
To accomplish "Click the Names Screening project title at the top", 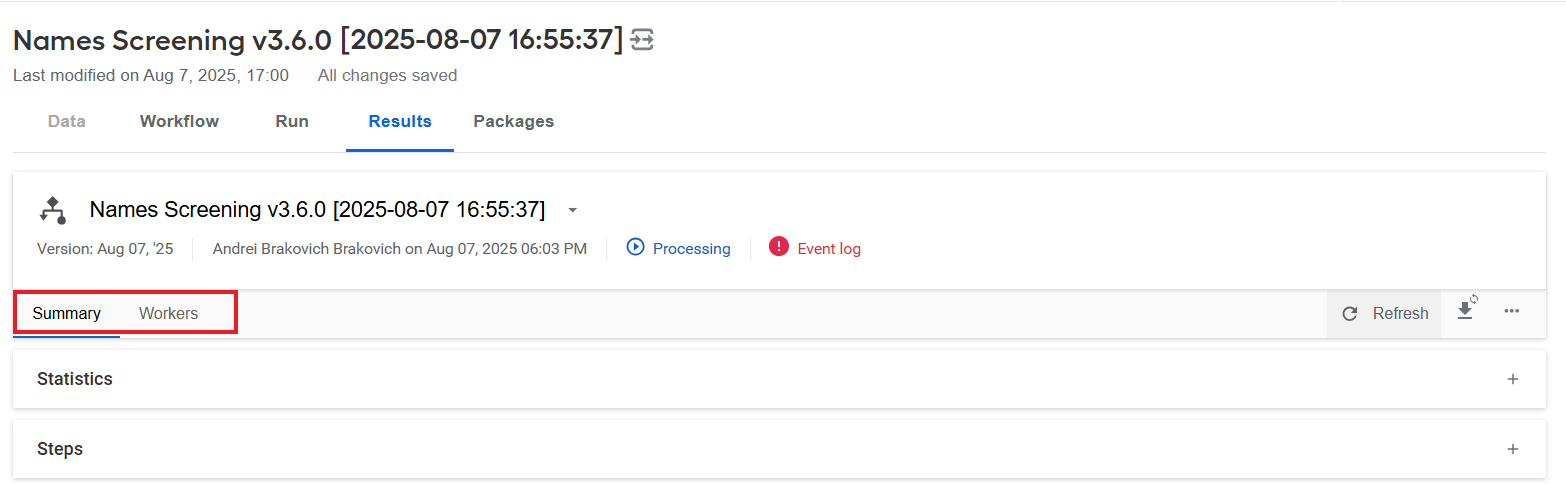I will point(318,40).
